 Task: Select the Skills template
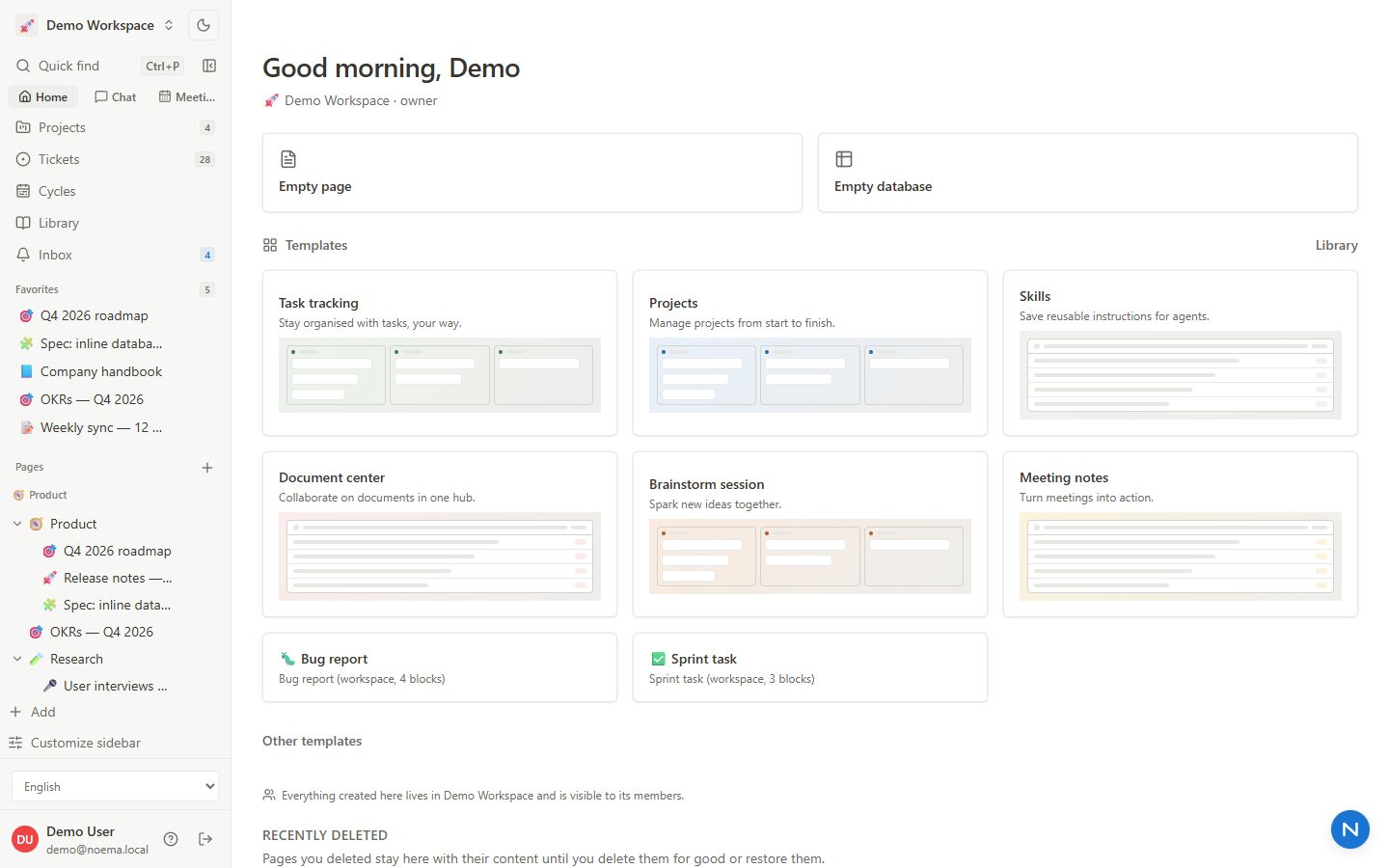[x=1181, y=353]
